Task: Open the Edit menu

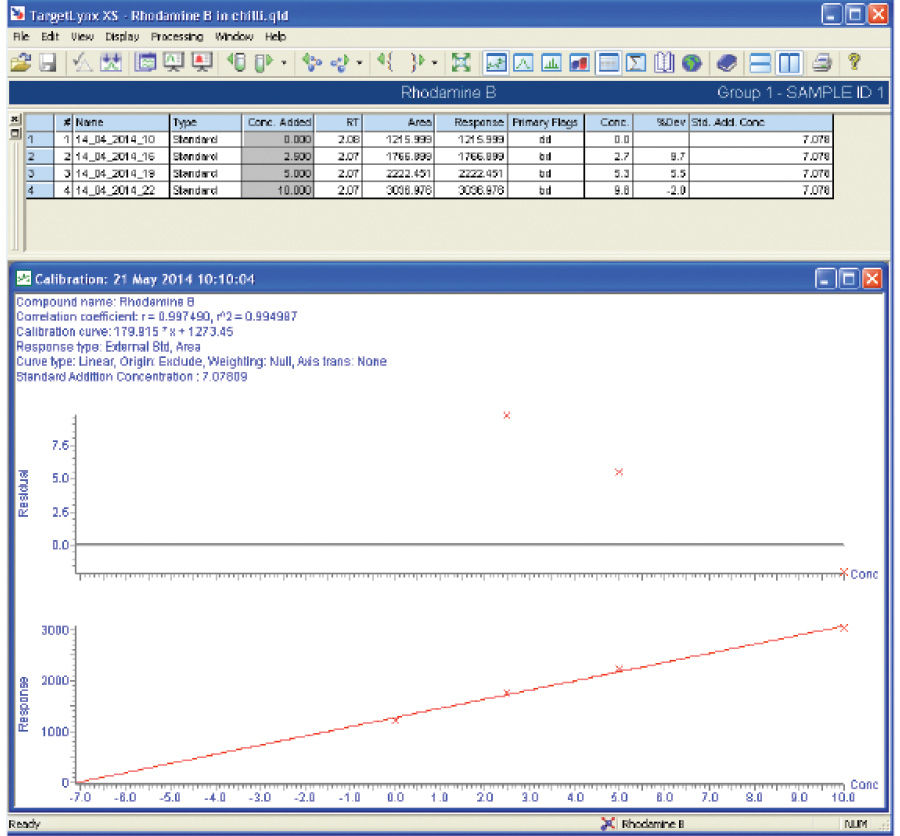Action: 50,37
